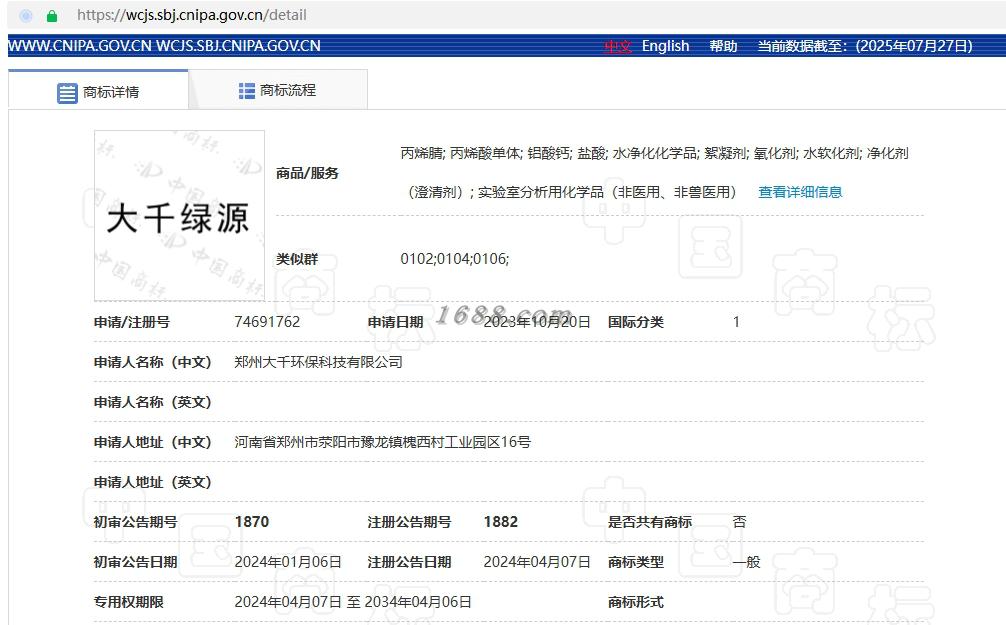Switch to the 商标流程 tab

(x=278, y=89)
